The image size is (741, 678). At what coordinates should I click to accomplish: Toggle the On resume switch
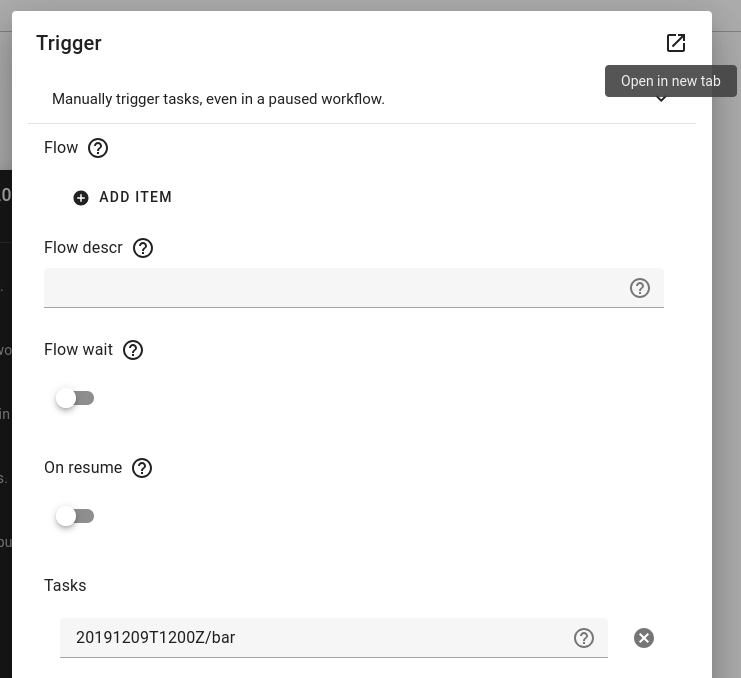coord(75,516)
